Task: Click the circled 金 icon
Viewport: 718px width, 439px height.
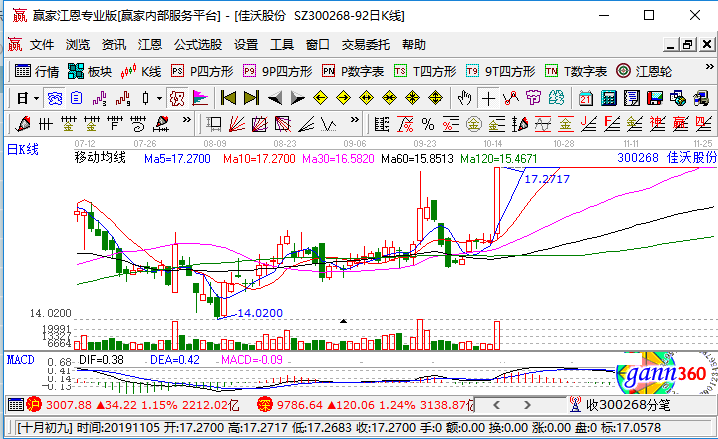Action: tap(473, 124)
